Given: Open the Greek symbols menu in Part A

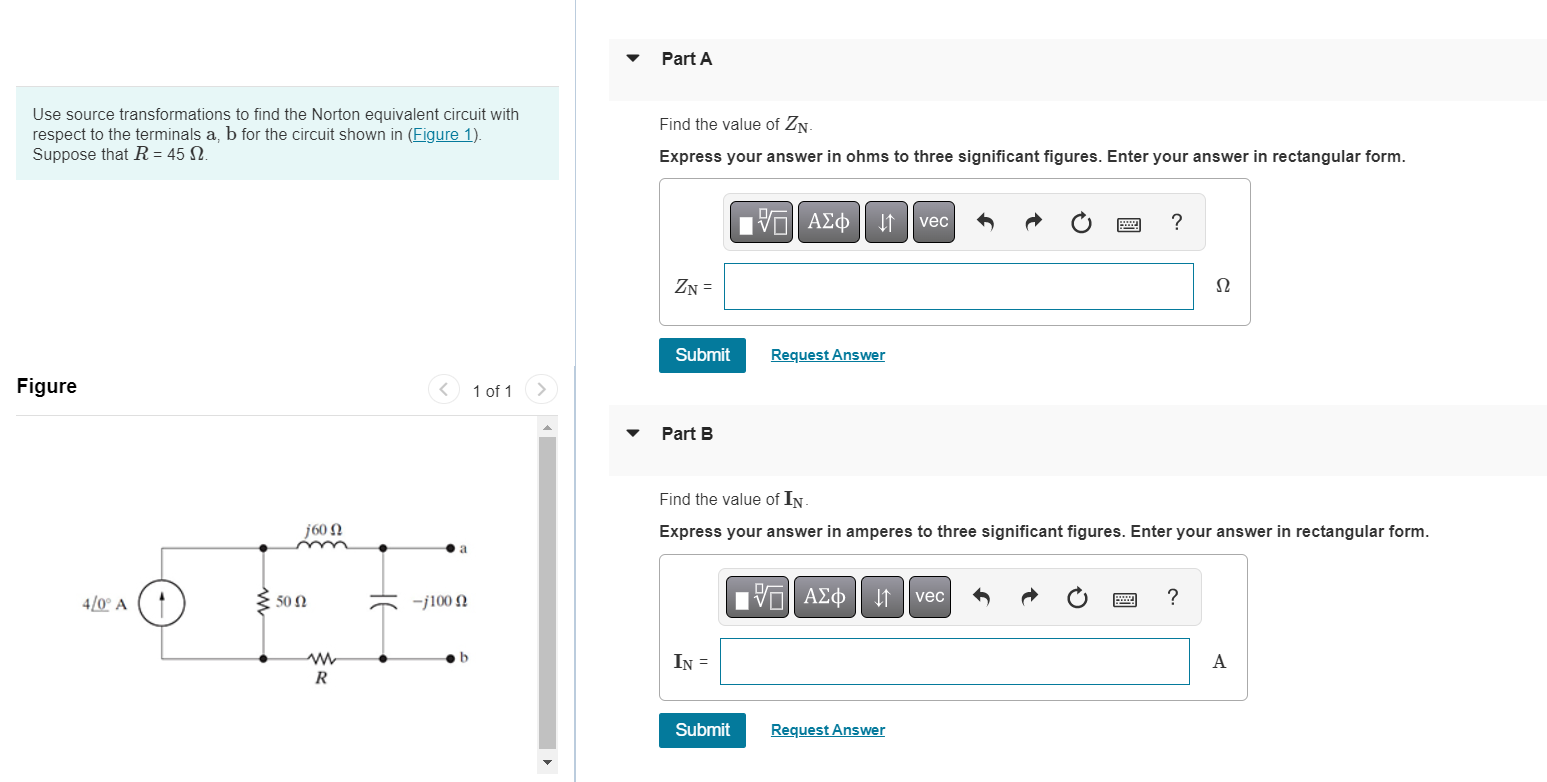Looking at the screenshot, I should [x=829, y=222].
